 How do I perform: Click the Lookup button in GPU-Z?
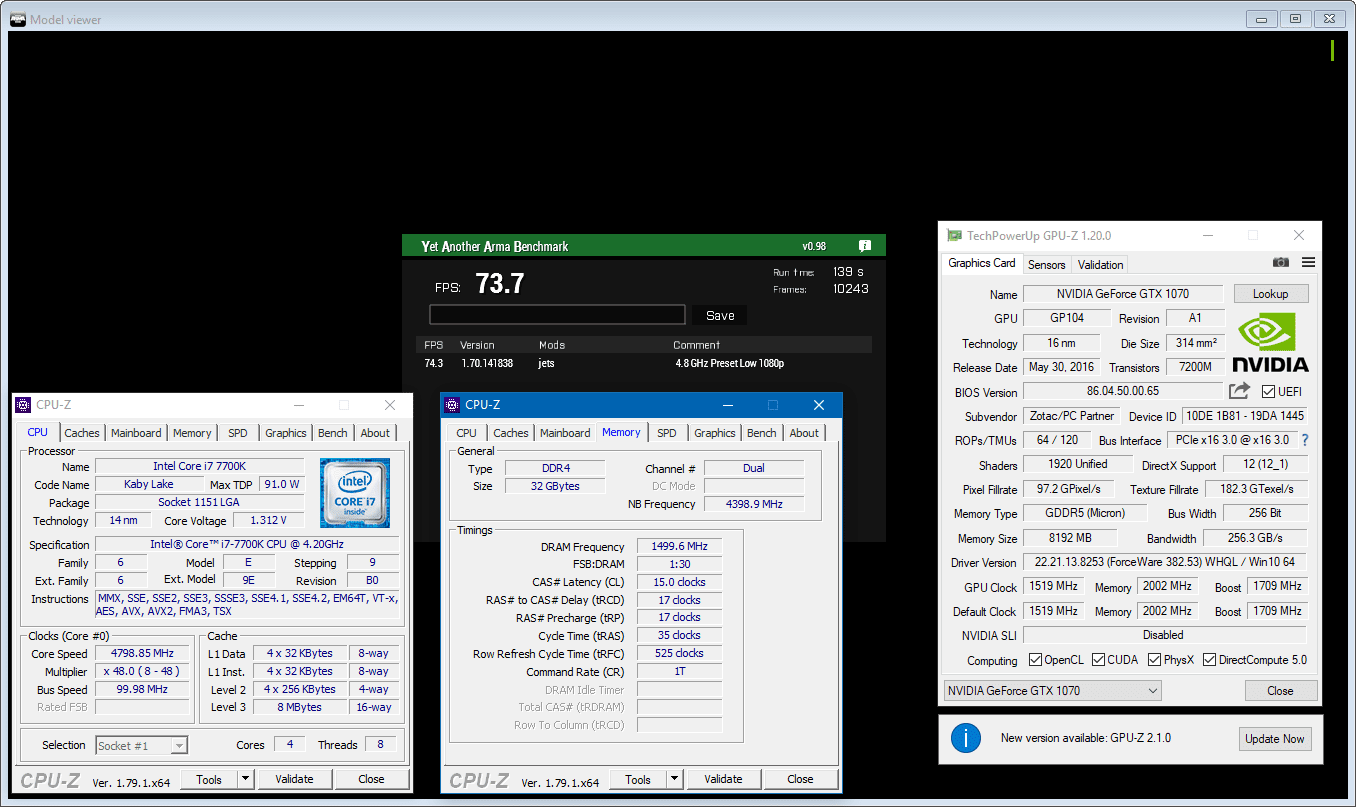tap(1270, 294)
